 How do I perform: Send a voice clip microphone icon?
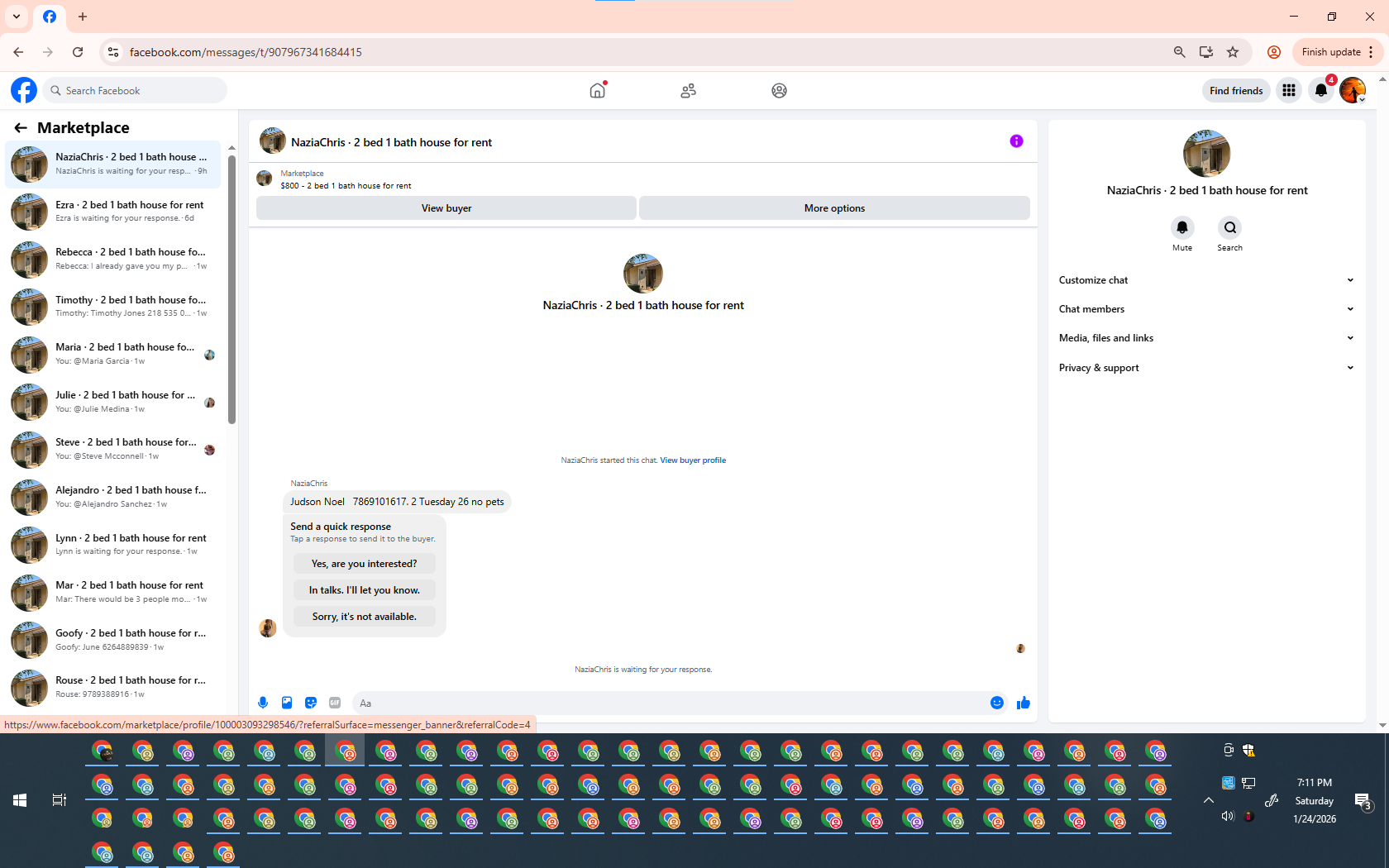click(263, 703)
